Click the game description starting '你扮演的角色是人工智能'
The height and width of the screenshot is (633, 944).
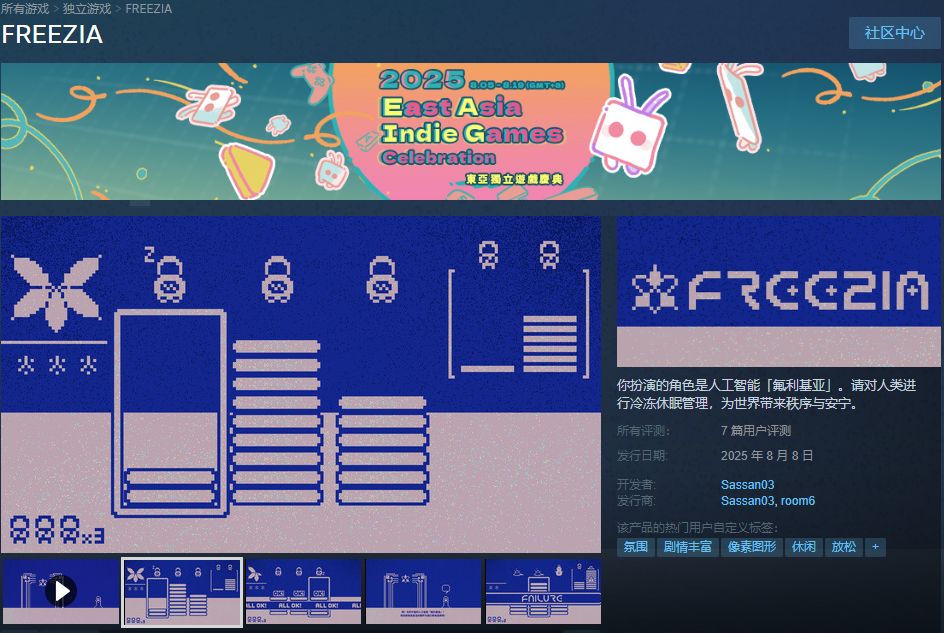tap(766, 394)
